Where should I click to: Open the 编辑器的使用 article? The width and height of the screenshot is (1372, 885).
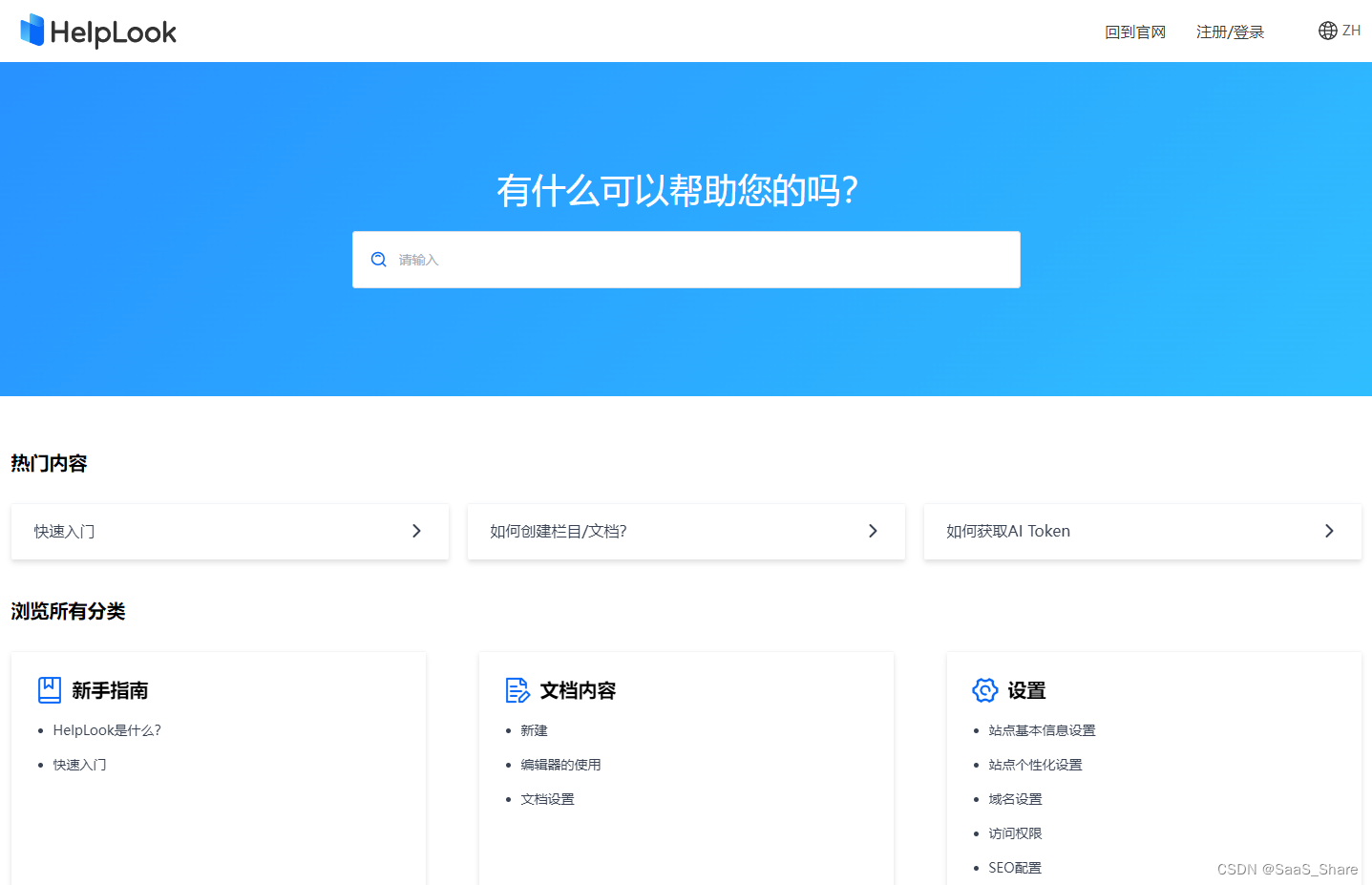pos(560,765)
